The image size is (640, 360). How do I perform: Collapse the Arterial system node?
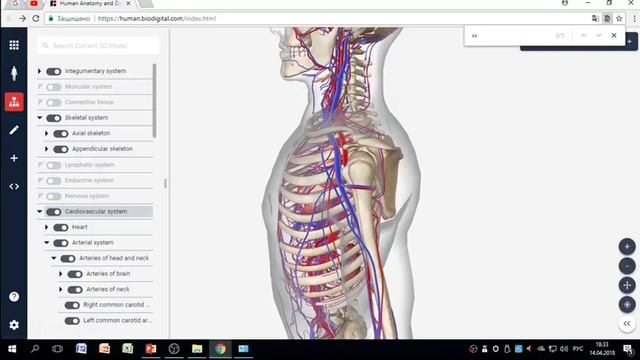47,242
